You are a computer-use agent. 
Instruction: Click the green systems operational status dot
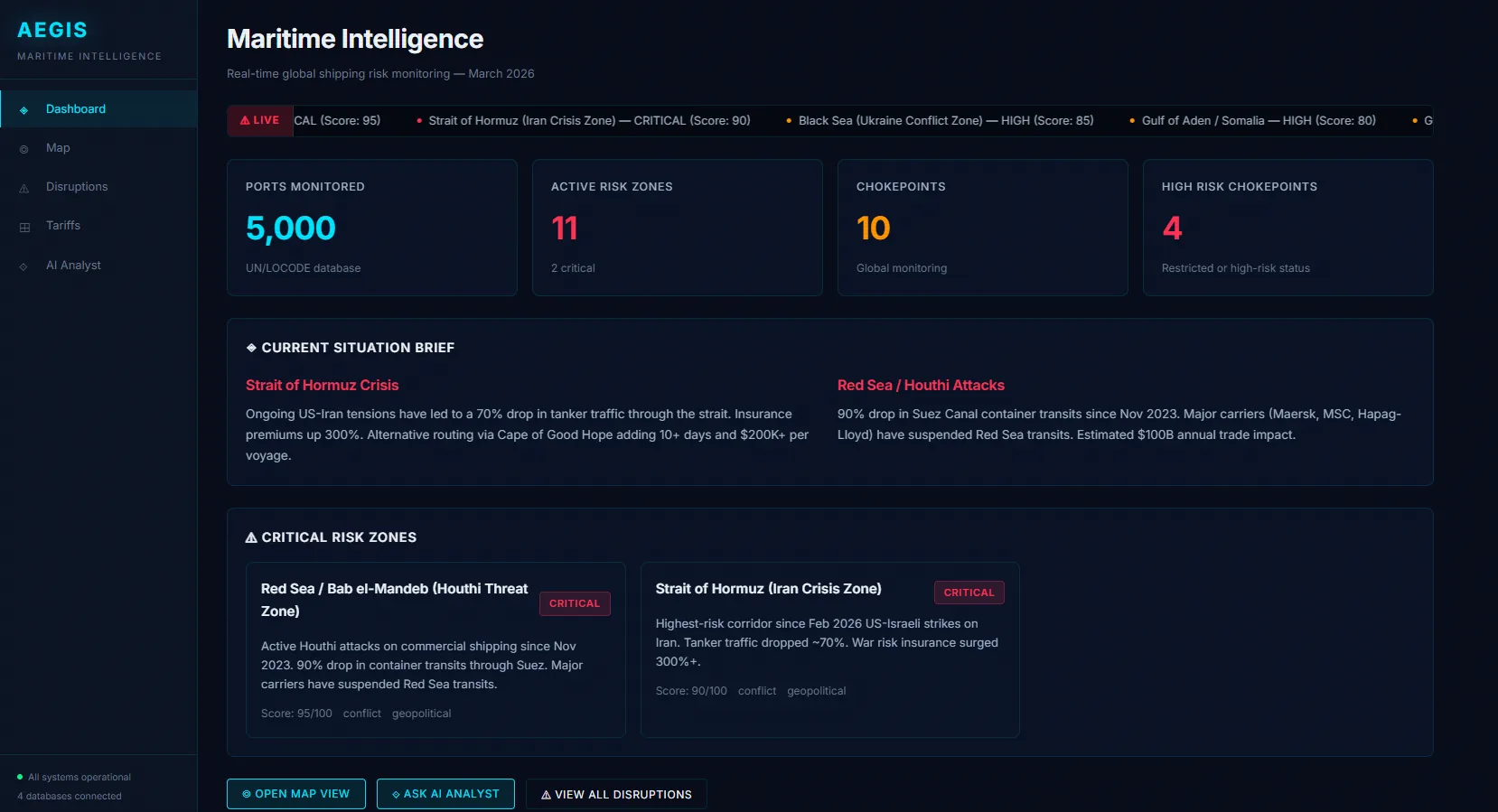point(20,777)
